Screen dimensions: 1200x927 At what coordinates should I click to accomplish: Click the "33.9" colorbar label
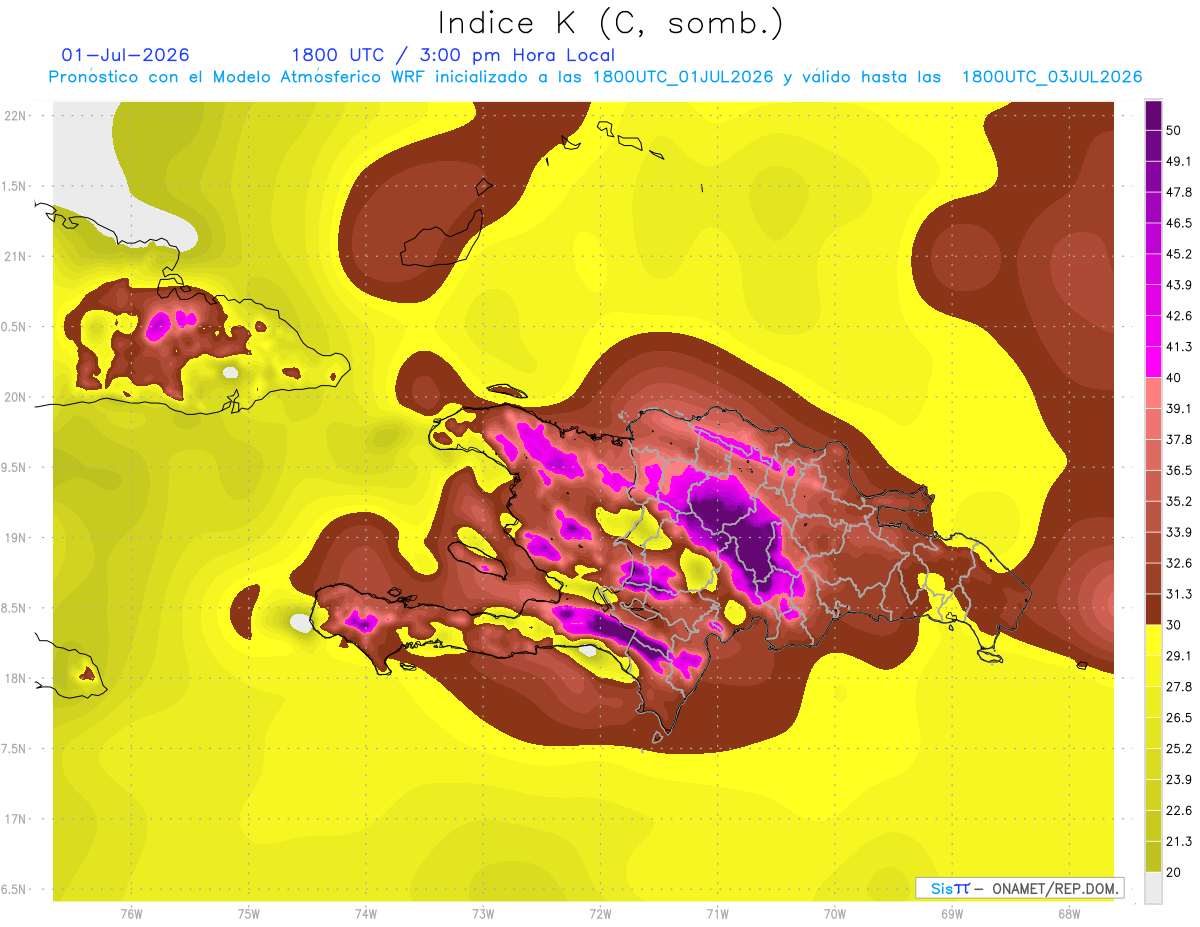pos(1179,532)
